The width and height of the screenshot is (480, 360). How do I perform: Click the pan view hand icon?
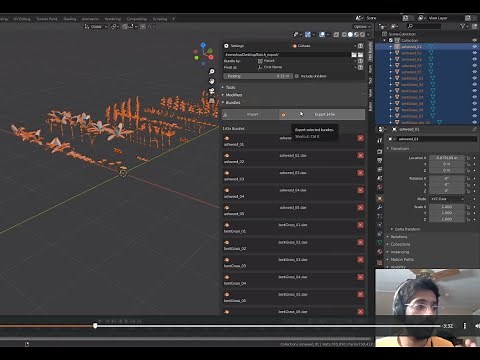click(x=212, y=81)
